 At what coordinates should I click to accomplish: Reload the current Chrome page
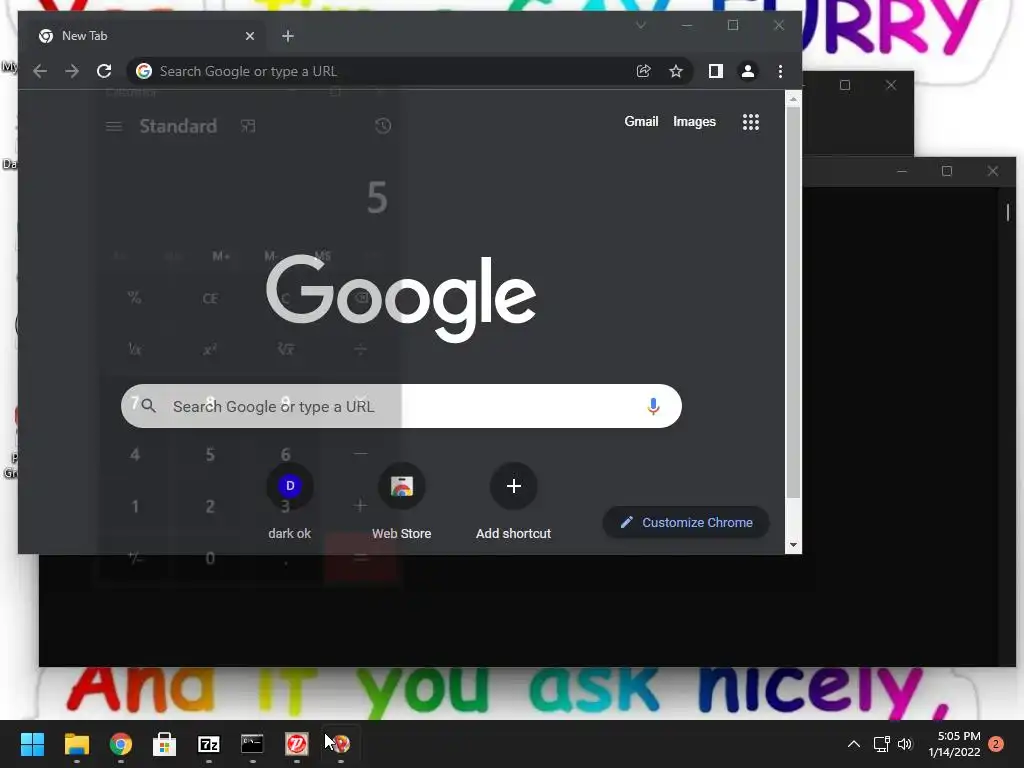[x=104, y=71]
